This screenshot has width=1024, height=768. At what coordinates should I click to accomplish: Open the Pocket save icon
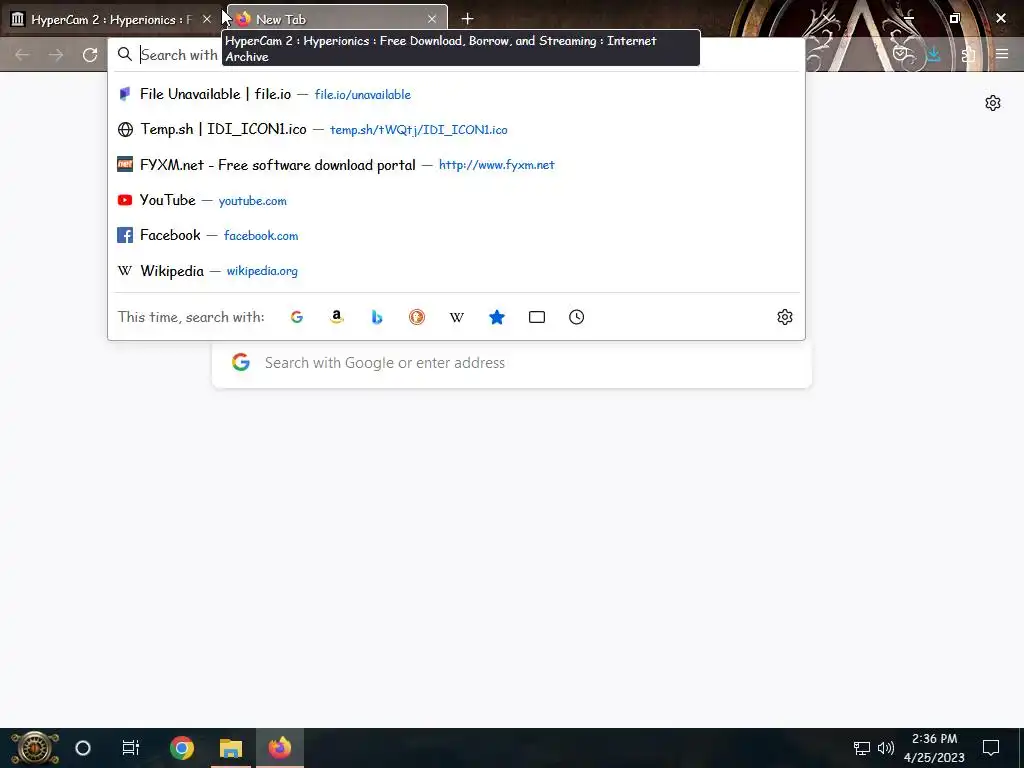(x=901, y=55)
